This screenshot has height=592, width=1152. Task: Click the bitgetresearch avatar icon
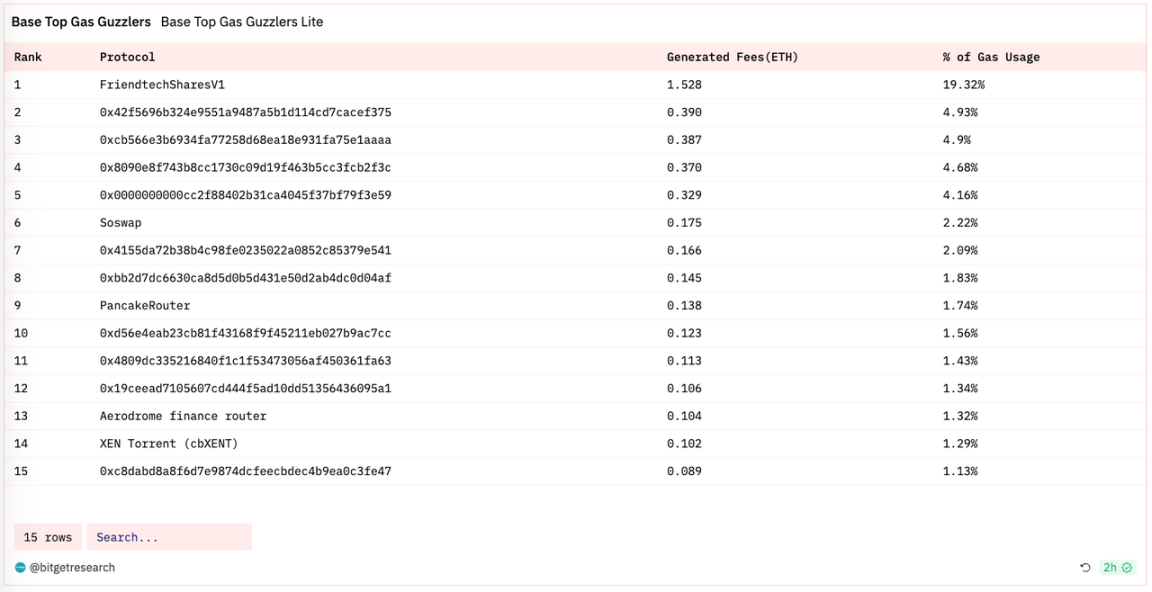(x=20, y=568)
